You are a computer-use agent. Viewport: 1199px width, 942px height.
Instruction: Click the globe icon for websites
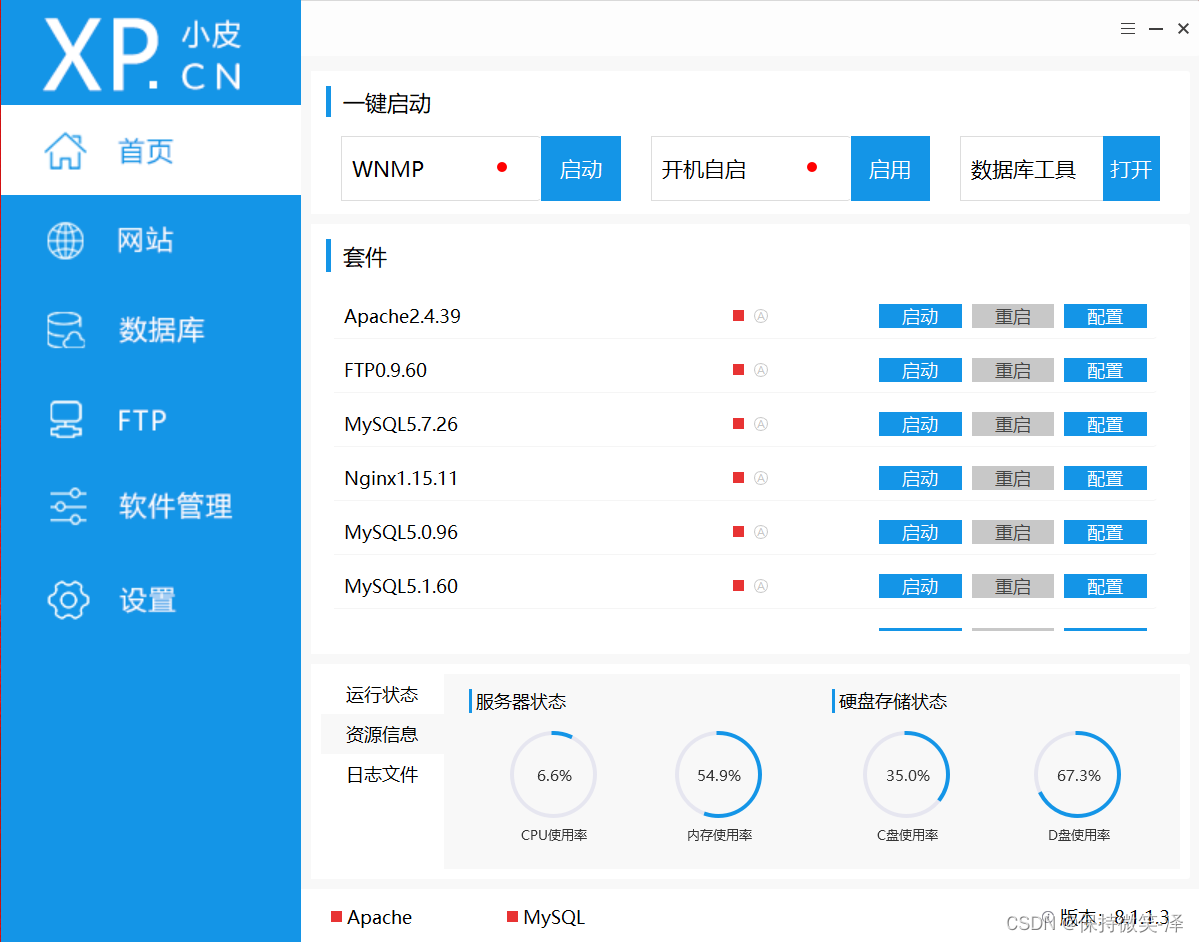click(66, 241)
